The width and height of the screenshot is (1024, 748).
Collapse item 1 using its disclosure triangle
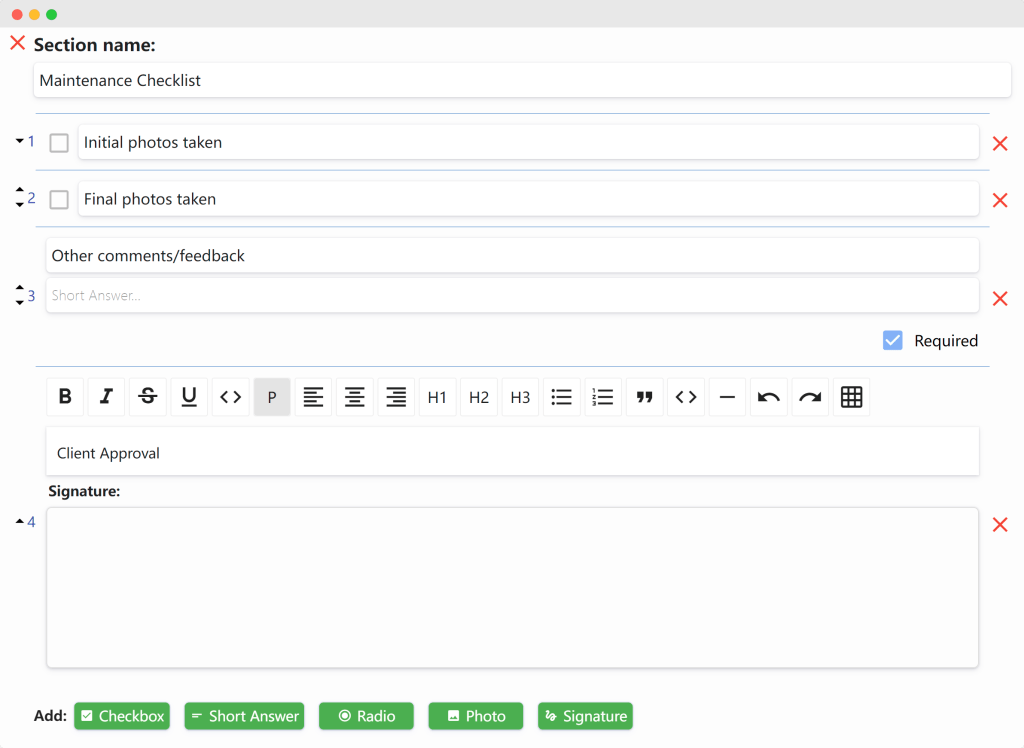coord(18,140)
